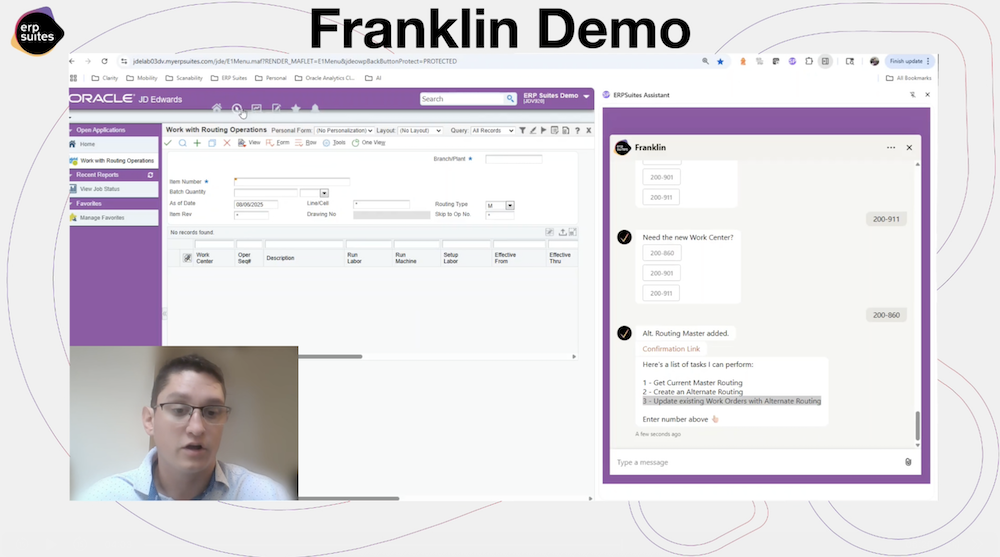1000x557 pixels.
Task: Click the export grid data icon
Action: (x=562, y=232)
